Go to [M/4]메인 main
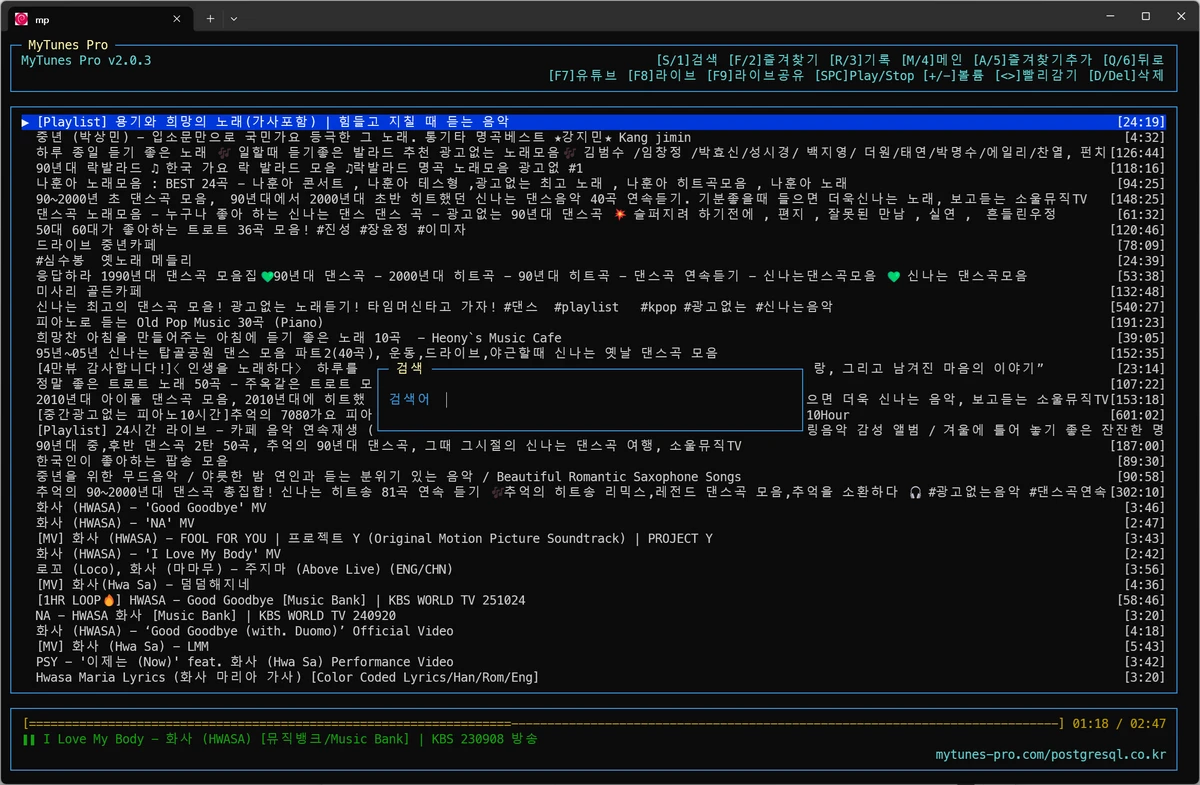1200x785 pixels. 932,60
